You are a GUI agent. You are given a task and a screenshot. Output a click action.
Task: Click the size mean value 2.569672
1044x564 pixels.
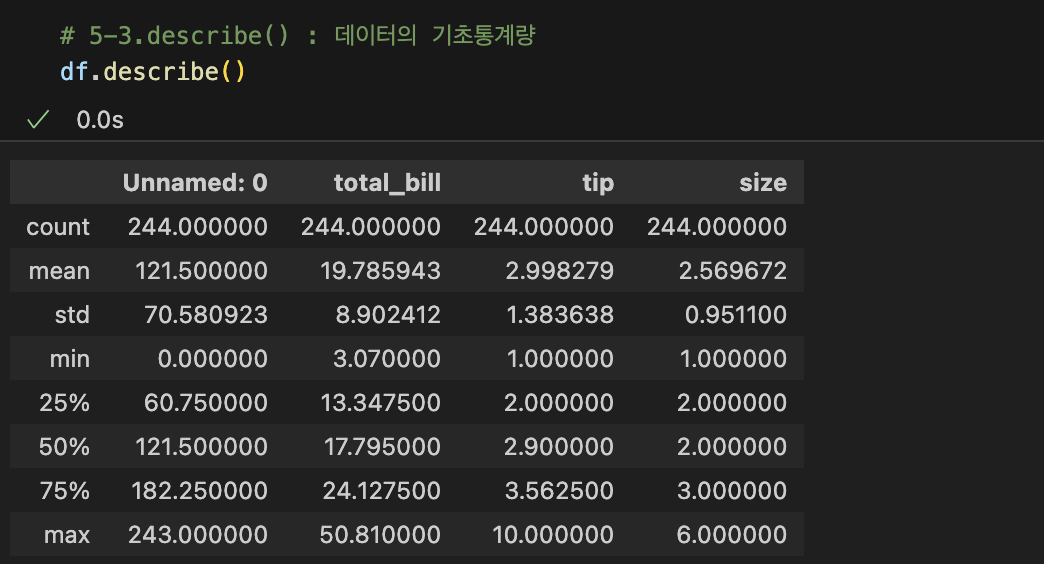click(732, 271)
